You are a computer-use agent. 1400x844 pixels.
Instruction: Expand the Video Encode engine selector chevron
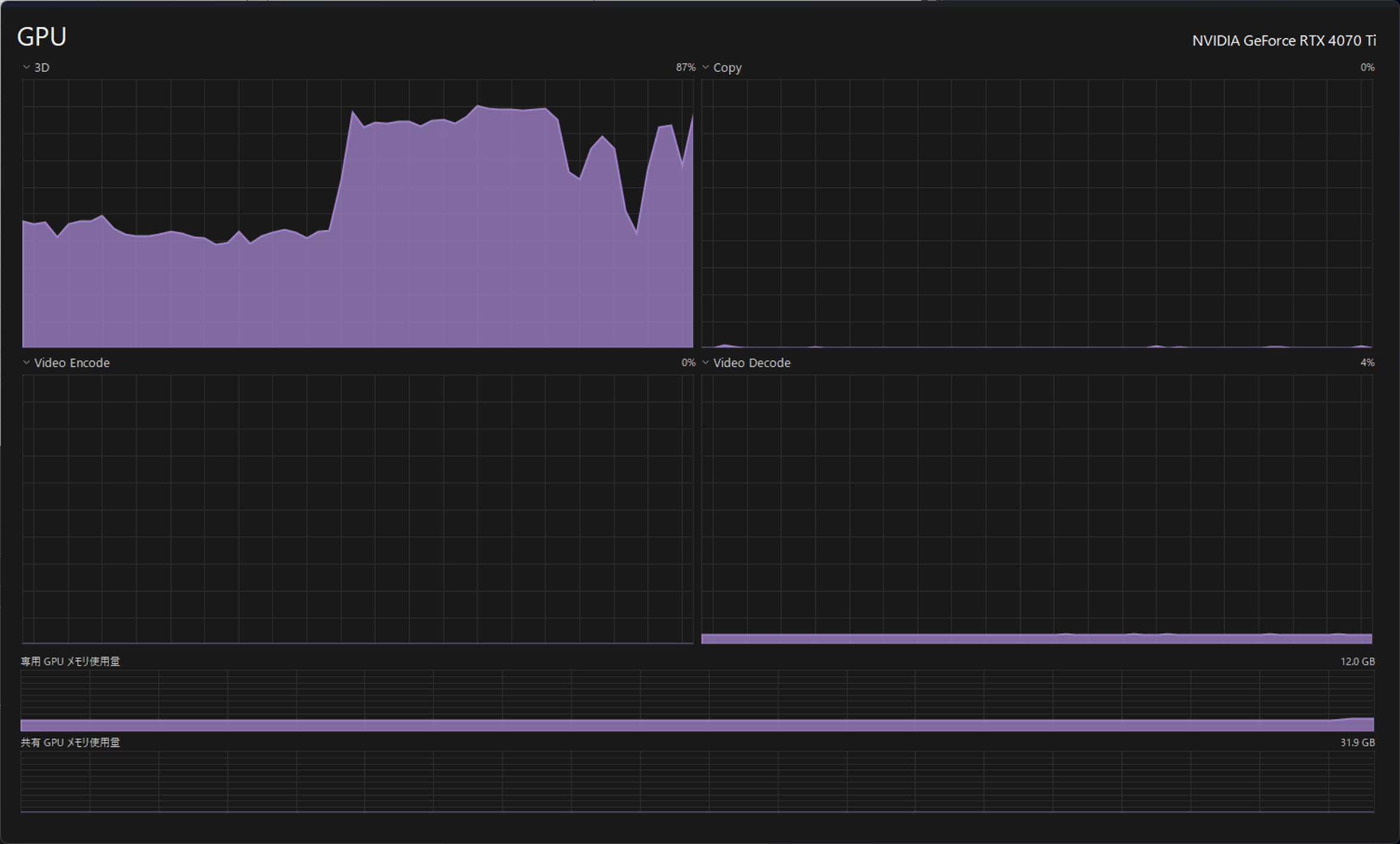(x=26, y=363)
